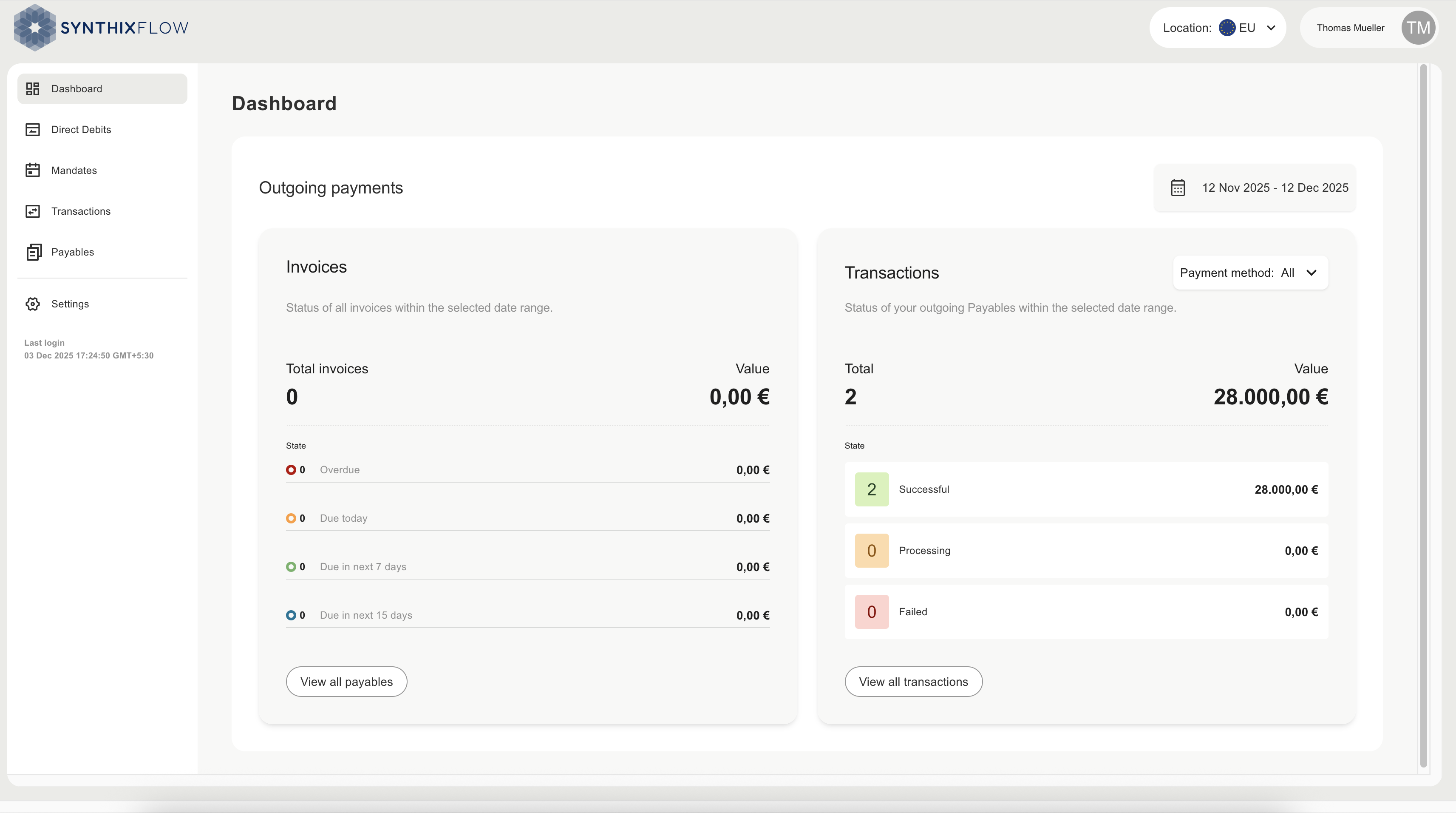Click the Due in next 15 days label
This screenshot has width=1456, height=813.
(365, 615)
